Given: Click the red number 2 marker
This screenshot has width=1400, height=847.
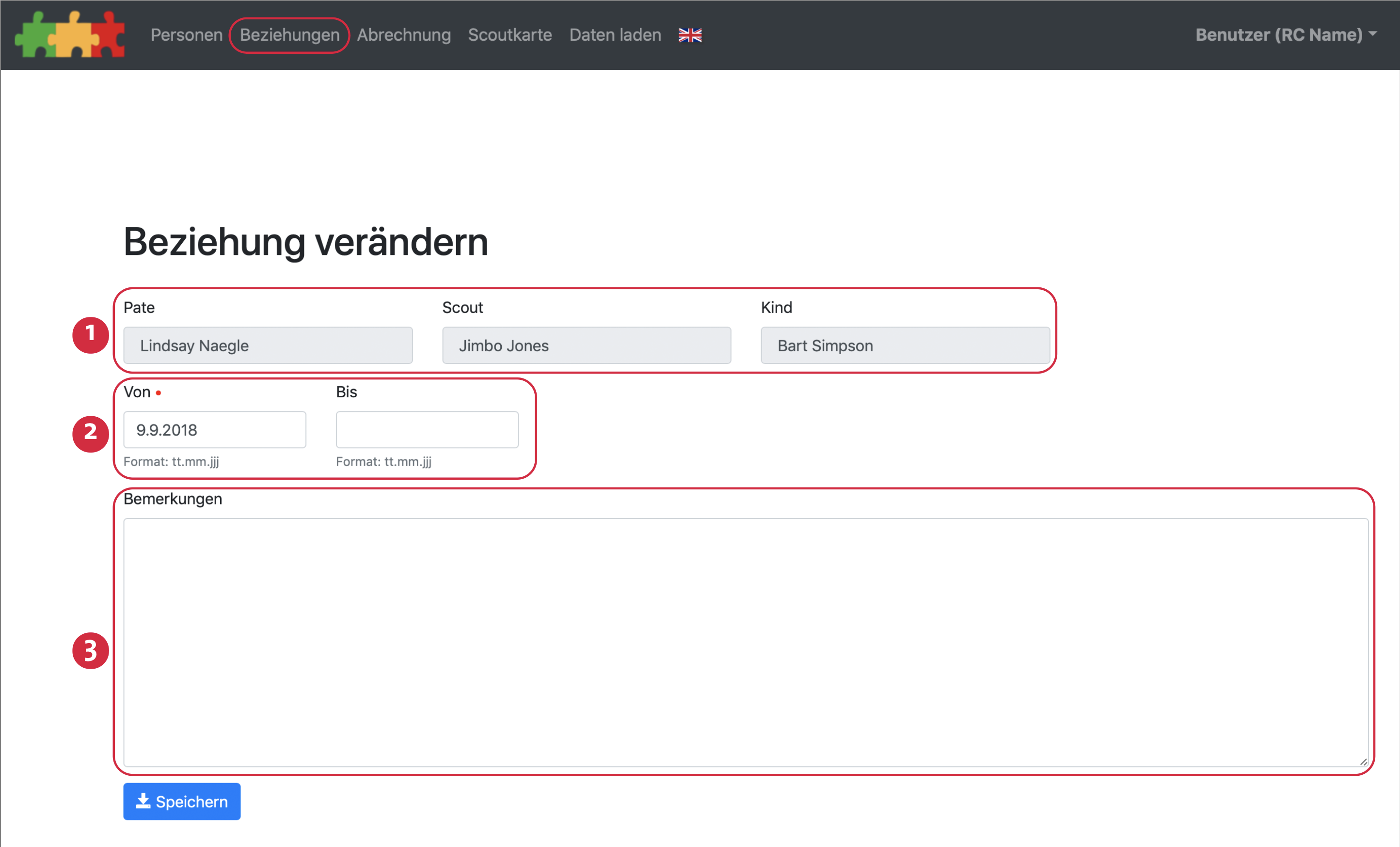Looking at the screenshot, I should pyautogui.click(x=90, y=434).
